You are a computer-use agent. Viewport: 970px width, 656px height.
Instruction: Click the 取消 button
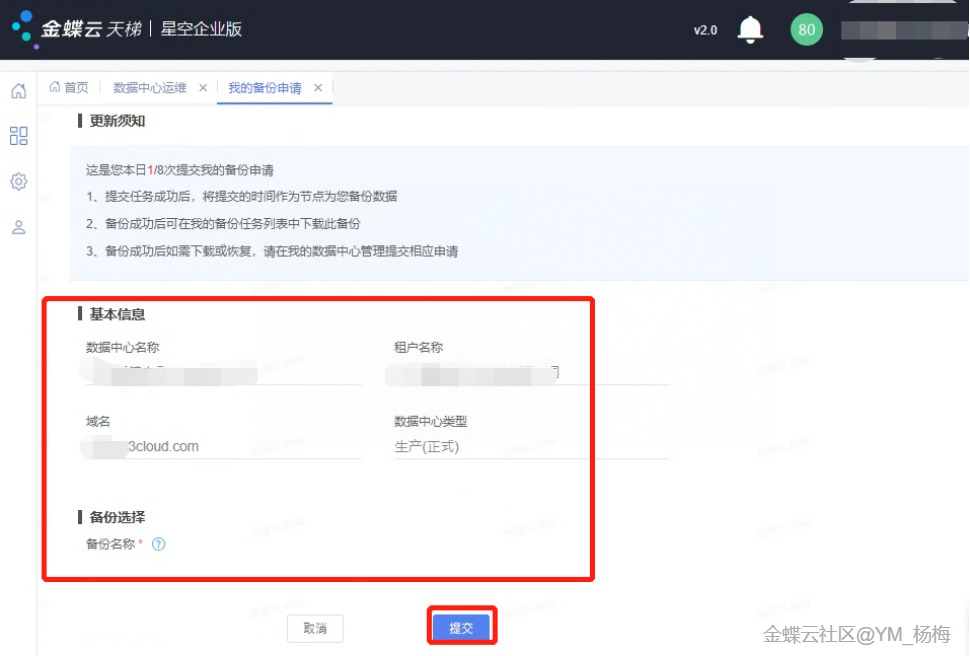point(315,628)
